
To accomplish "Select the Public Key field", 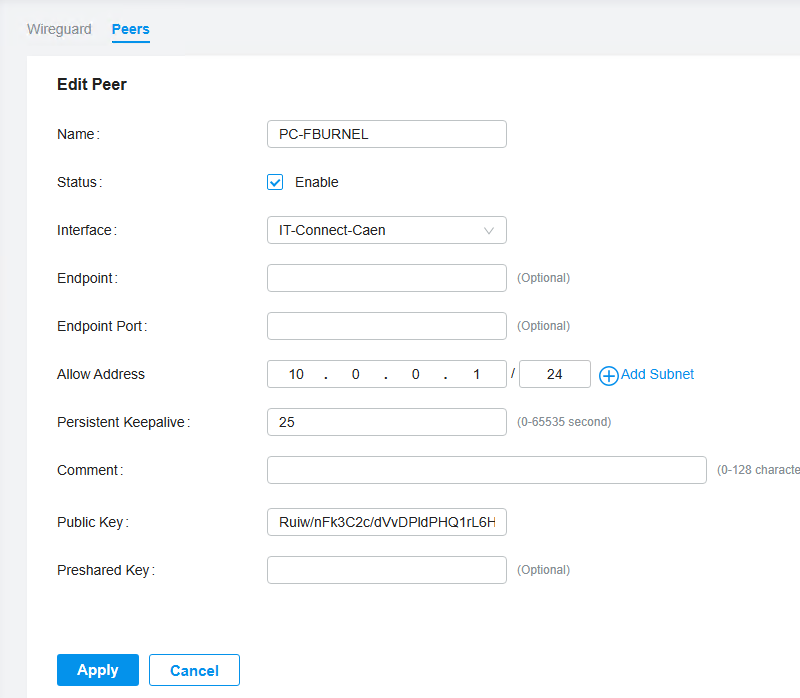I will pyautogui.click(x=386, y=522).
